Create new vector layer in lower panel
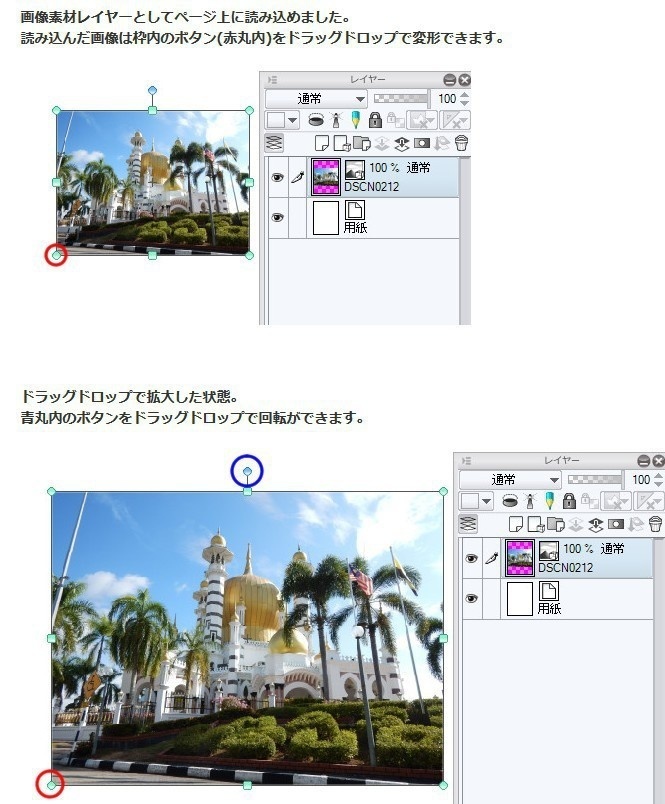The image size is (665, 804). click(x=535, y=525)
